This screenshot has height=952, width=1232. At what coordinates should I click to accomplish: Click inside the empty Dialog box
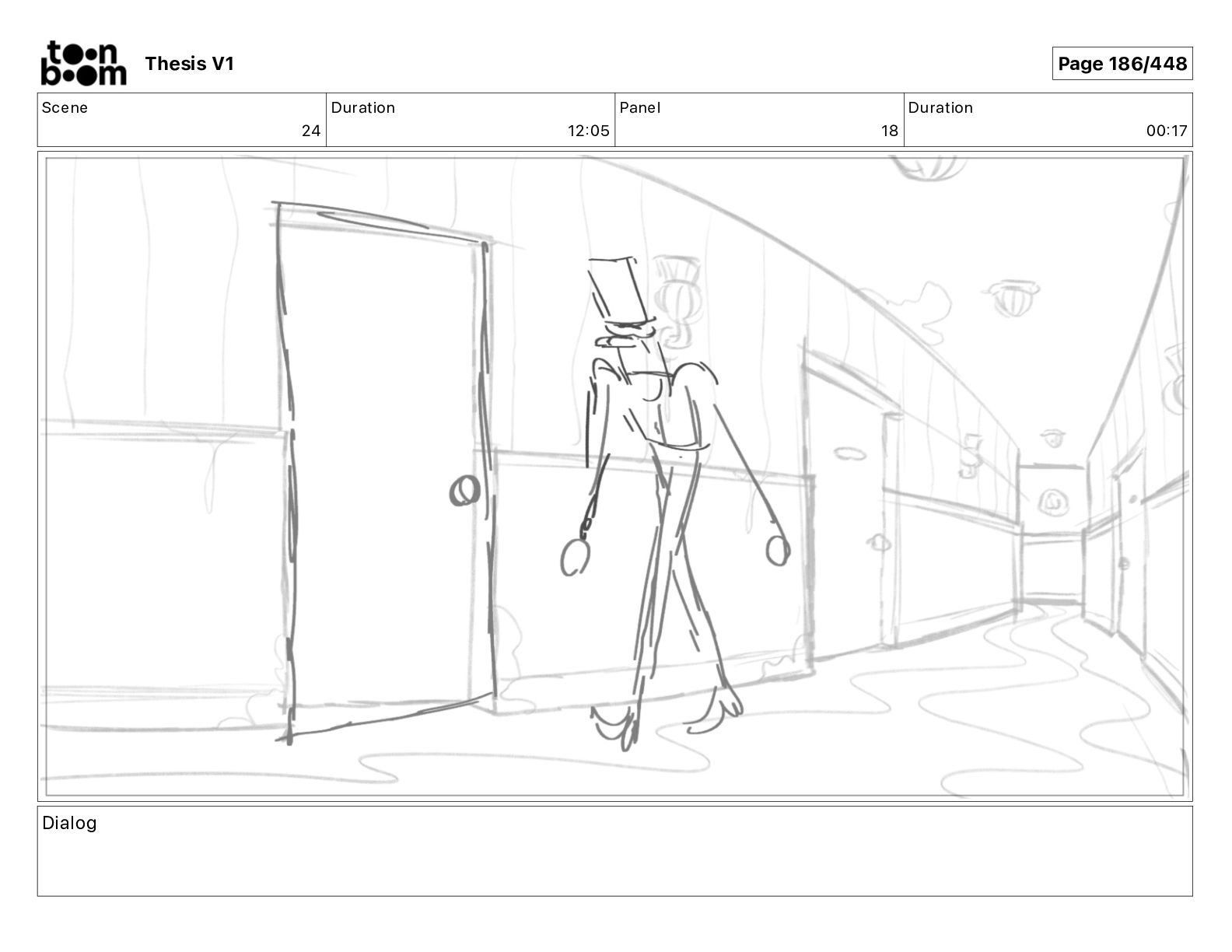614,851
